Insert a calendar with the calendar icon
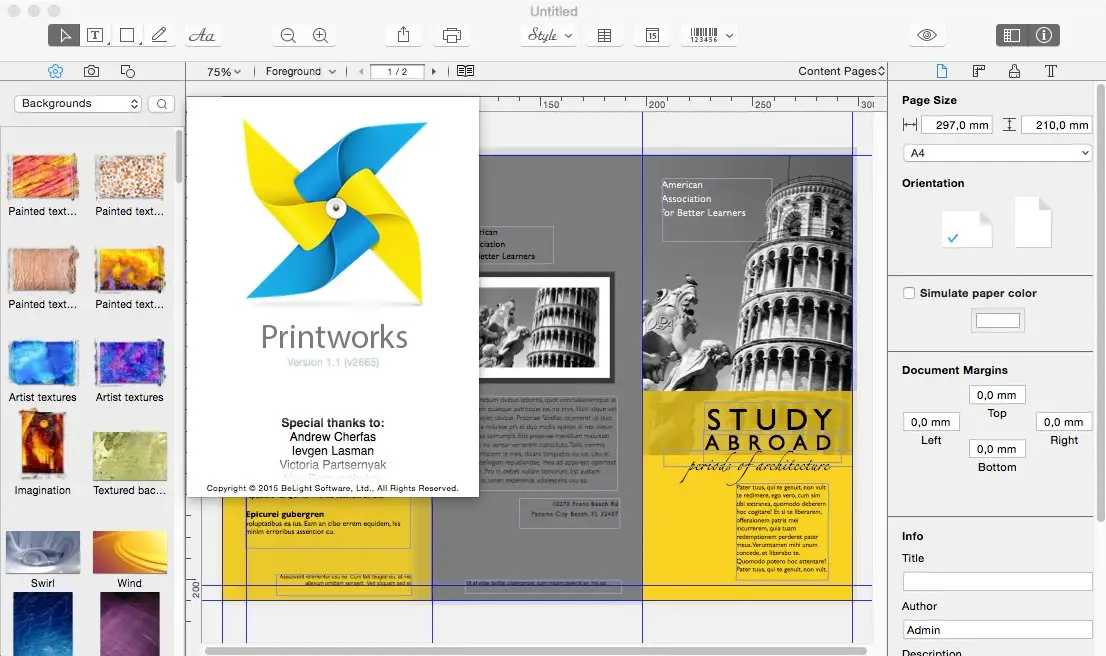Viewport: 1106px width, 656px height. [652, 35]
